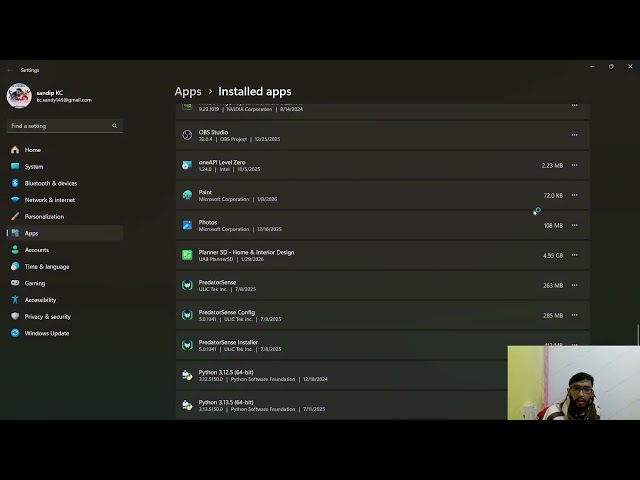
Task: Select Accessibility in the sidebar
Action: pyautogui.click(x=64, y=300)
